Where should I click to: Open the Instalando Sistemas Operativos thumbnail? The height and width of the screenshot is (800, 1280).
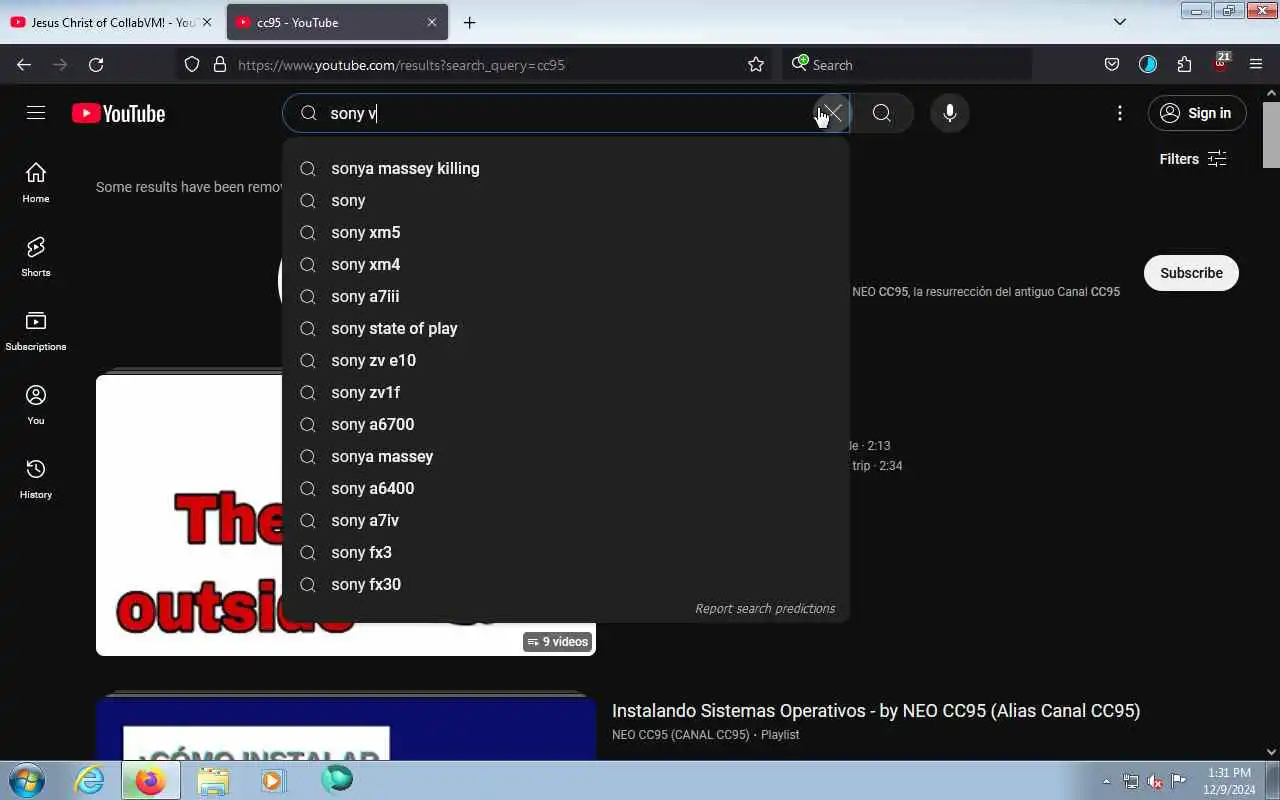coord(346,728)
